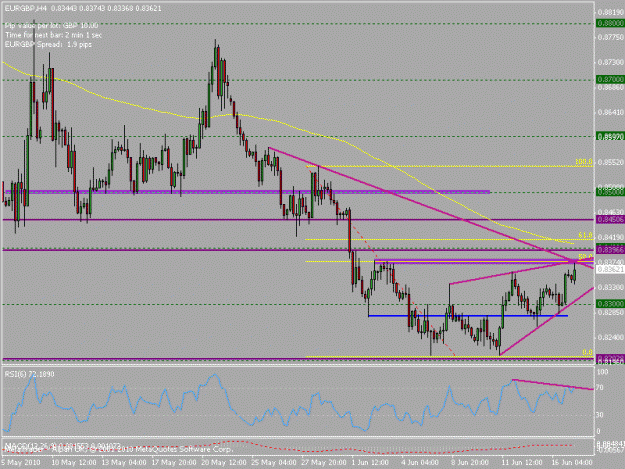Click the purple 0.83966 price level tag

(x=610, y=250)
